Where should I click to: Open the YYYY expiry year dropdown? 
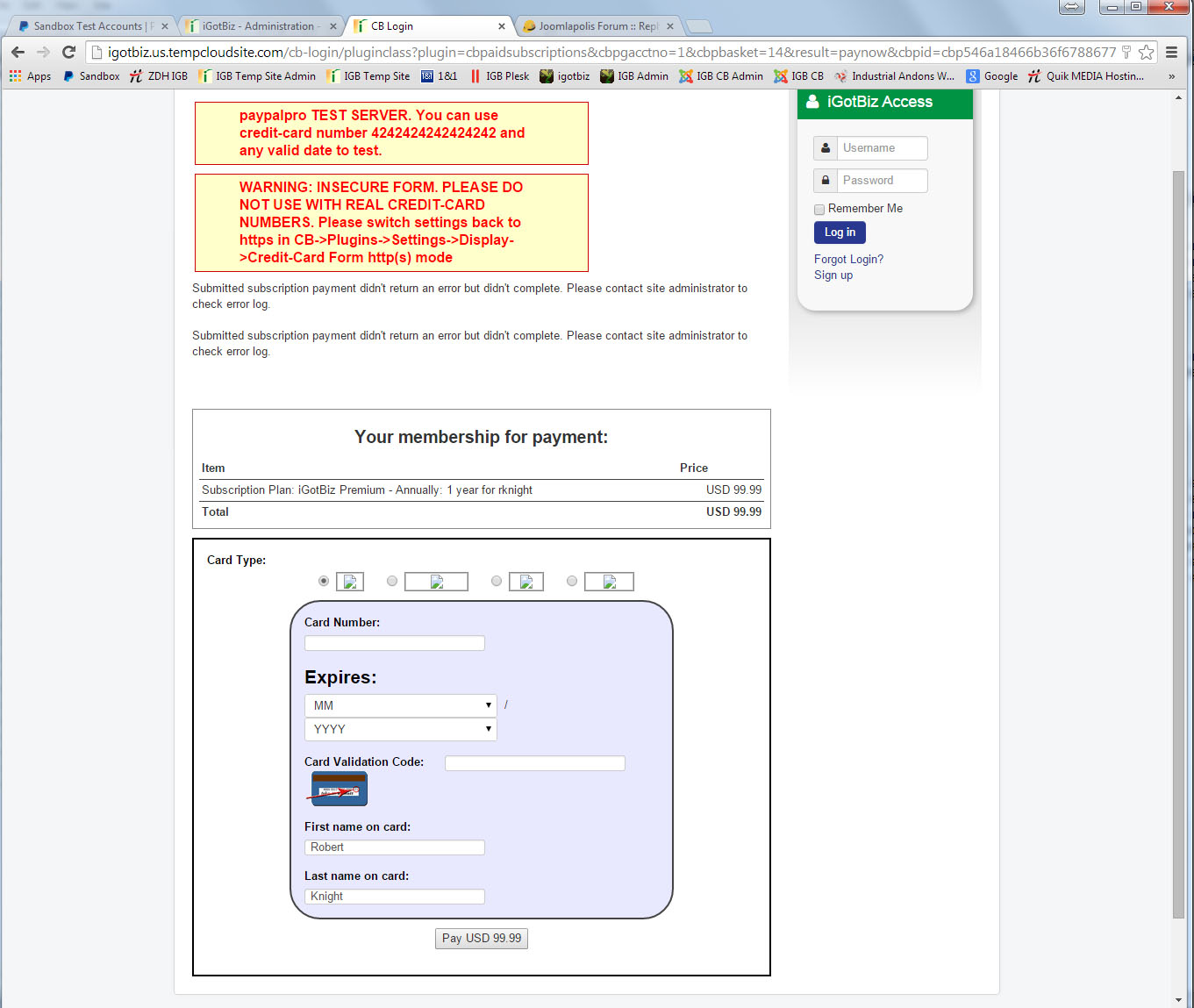tap(401, 729)
